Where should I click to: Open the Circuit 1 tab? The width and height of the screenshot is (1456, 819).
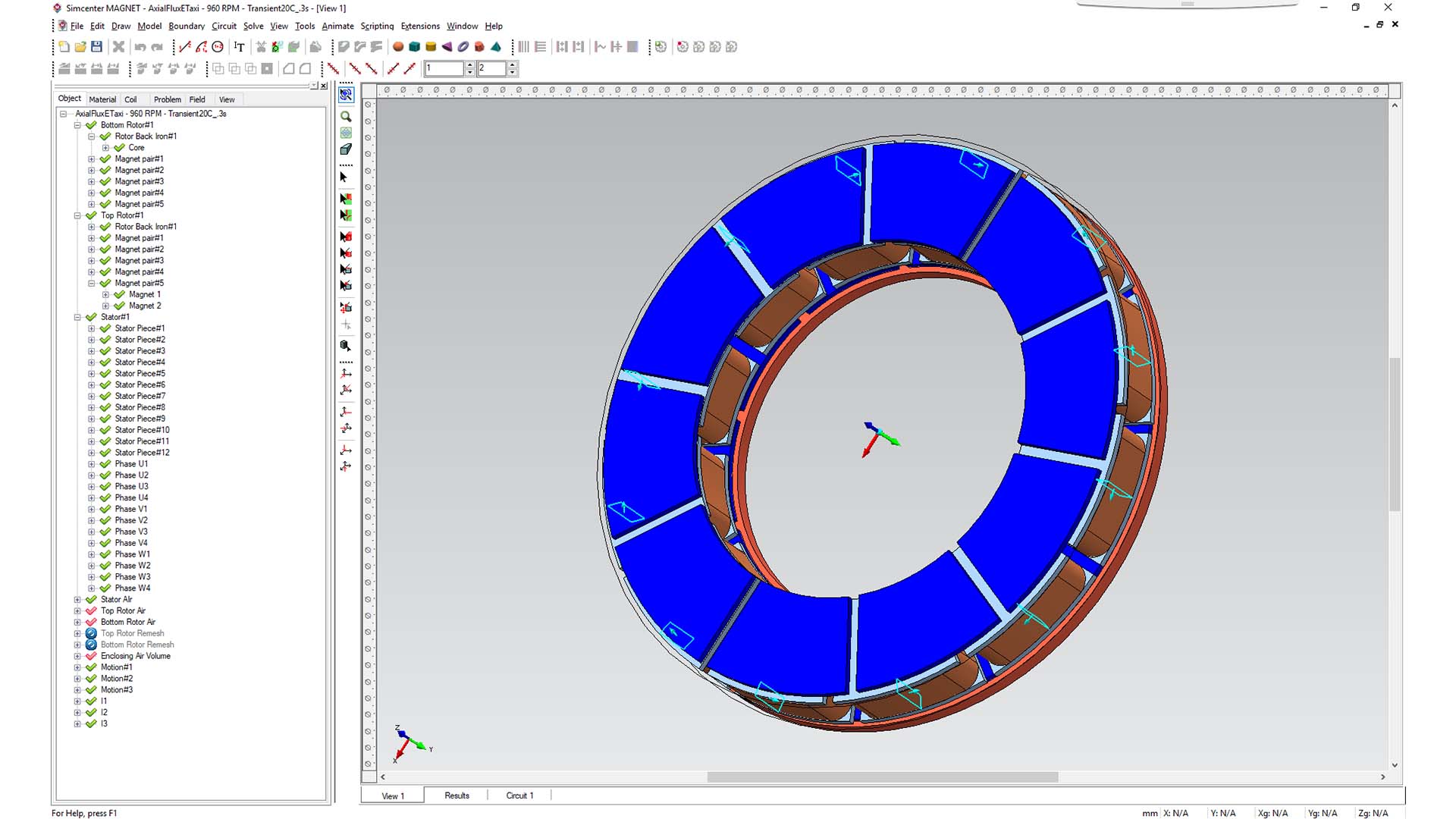[519, 795]
